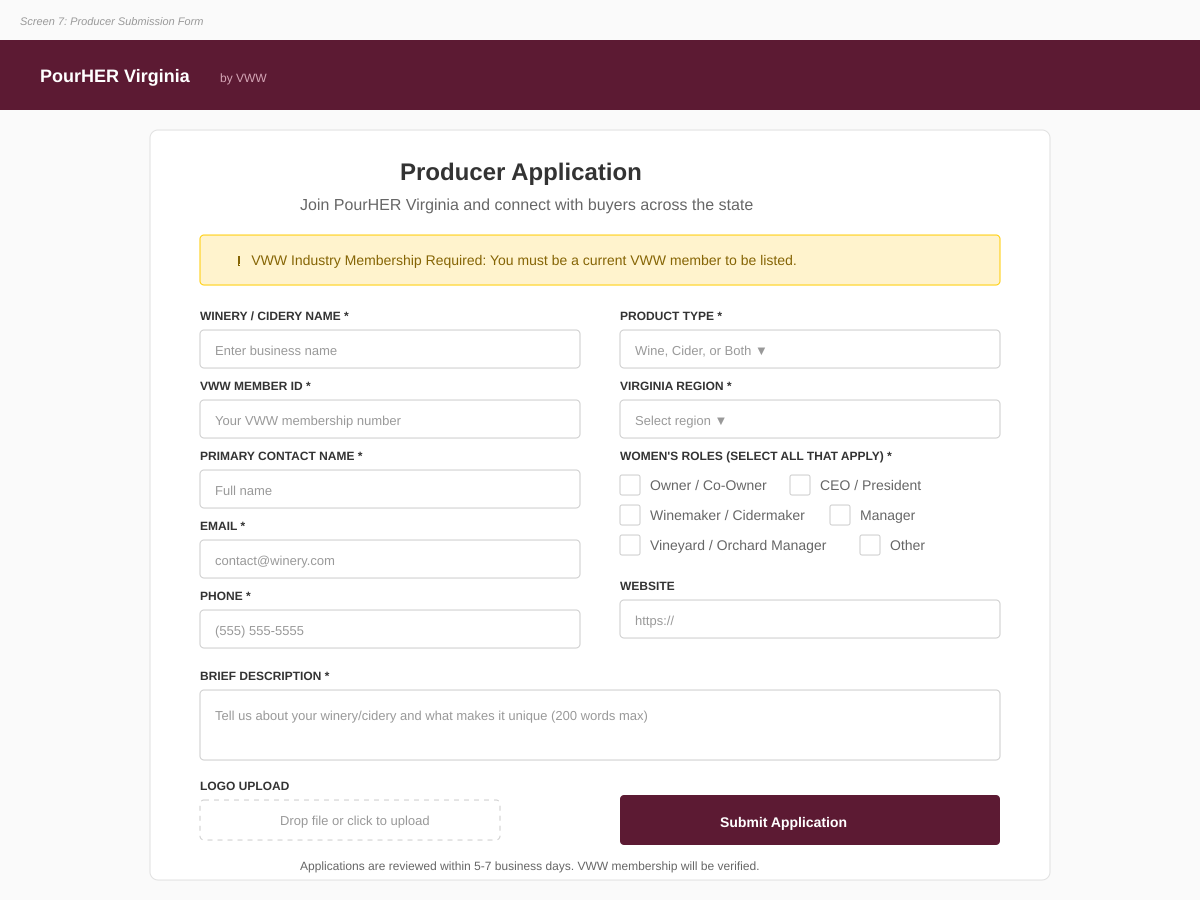Open the Product Type dropdown

pyautogui.click(x=810, y=349)
